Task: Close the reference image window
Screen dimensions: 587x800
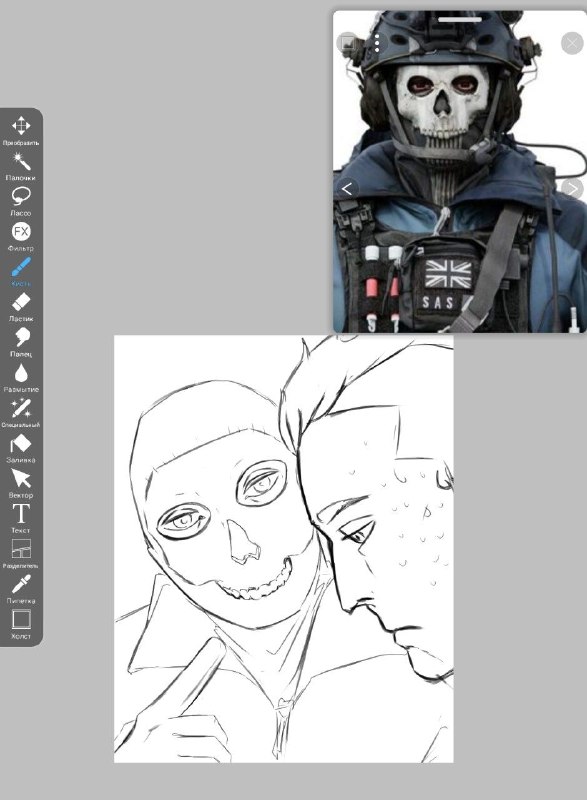Action: (572, 43)
